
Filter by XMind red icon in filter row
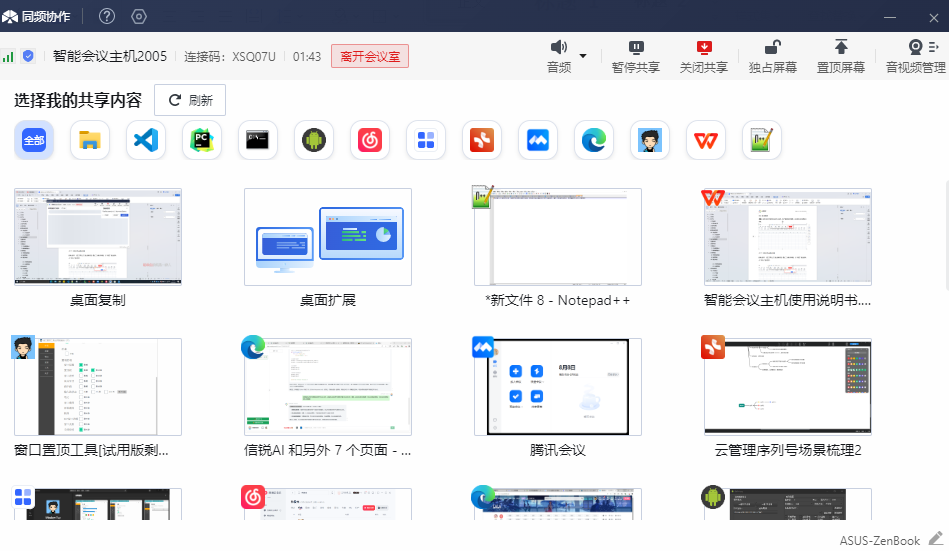click(482, 140)
